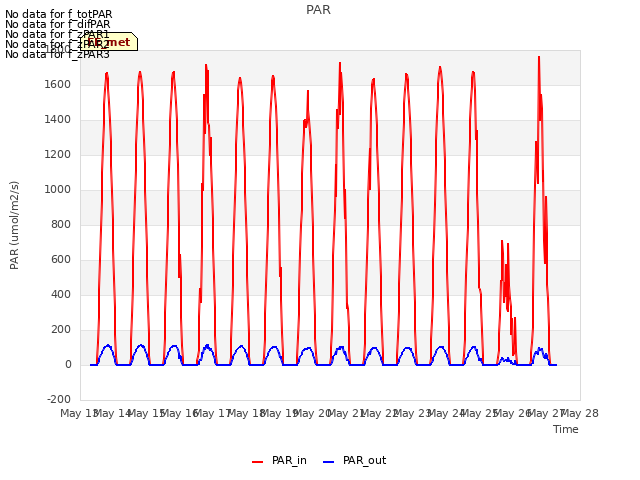The height and width of the screenshot is (480, 640).
Task: Click the May 13 x-axis label
Action: [78, 413]
